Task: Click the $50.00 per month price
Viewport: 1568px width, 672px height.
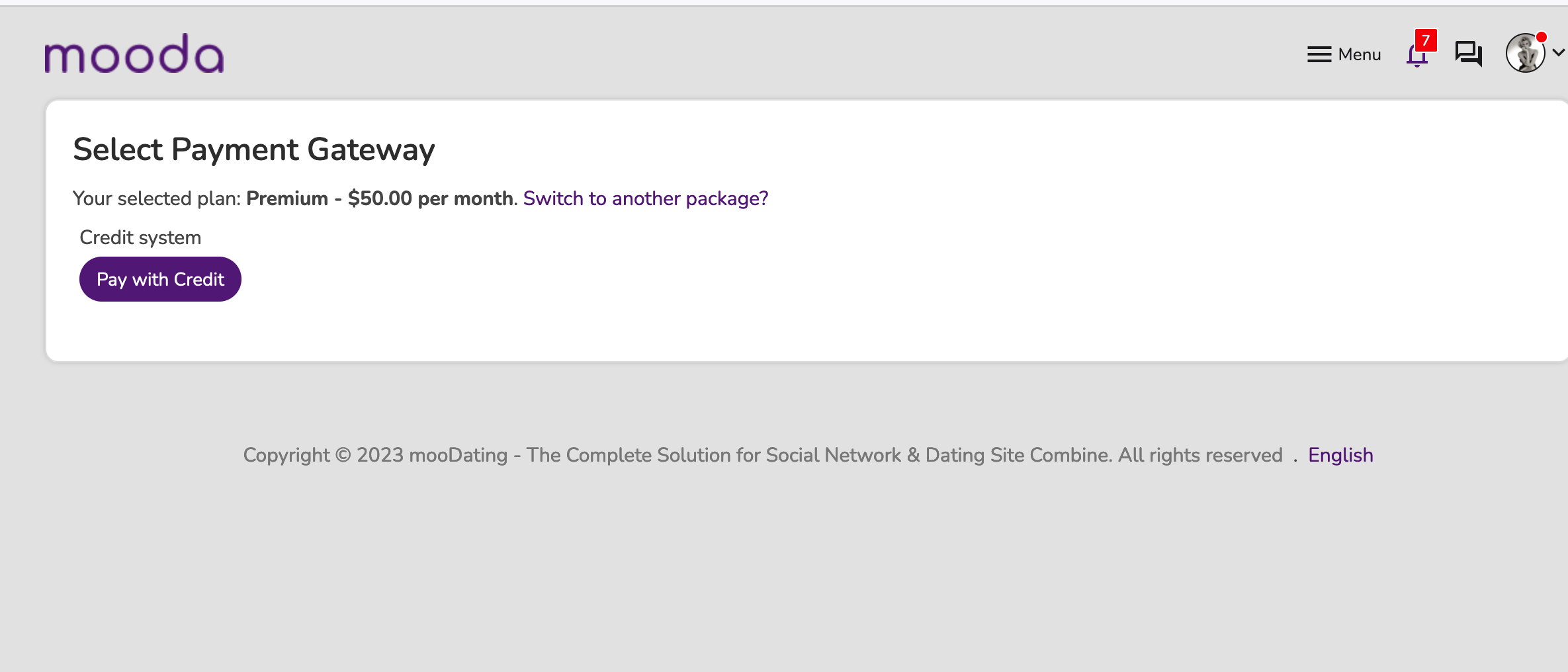Action: coord(431,198)
